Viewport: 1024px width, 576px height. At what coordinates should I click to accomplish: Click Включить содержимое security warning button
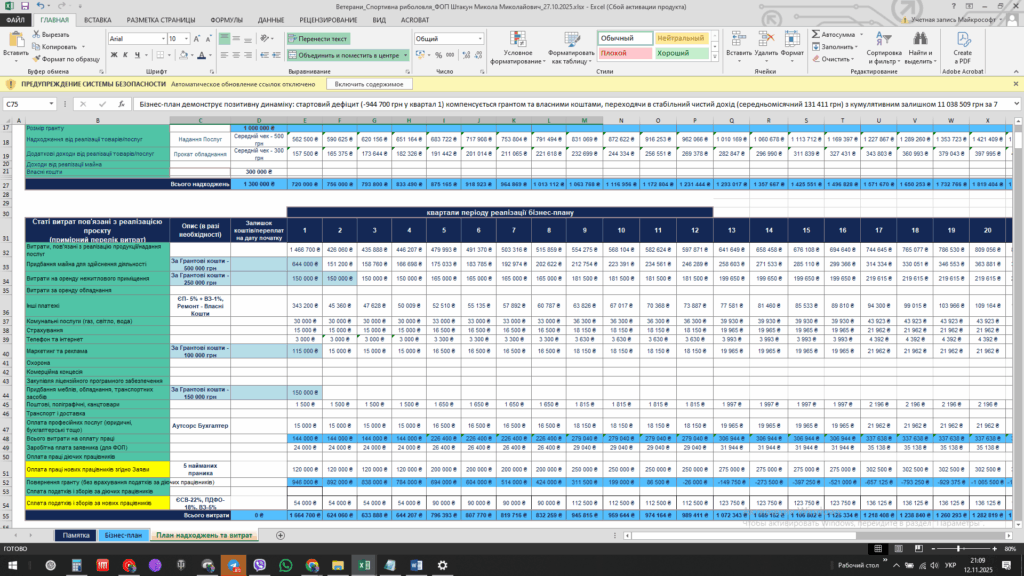click(370, 85)
